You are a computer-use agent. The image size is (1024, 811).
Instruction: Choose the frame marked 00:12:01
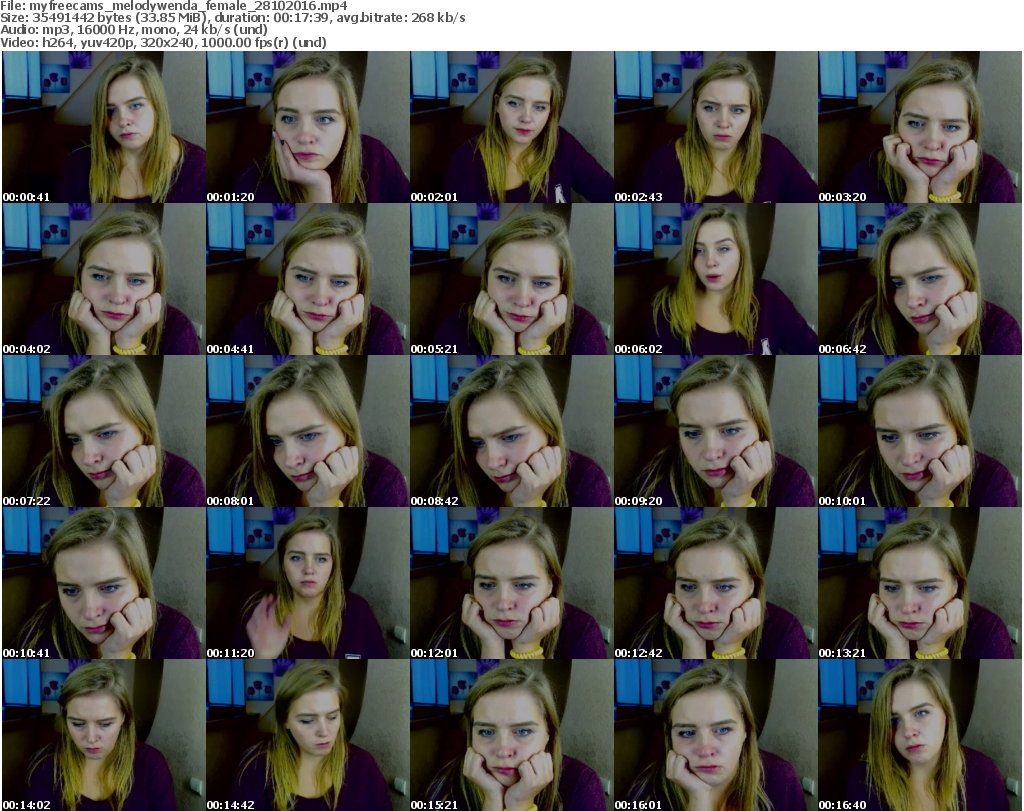tap(512, 583)
